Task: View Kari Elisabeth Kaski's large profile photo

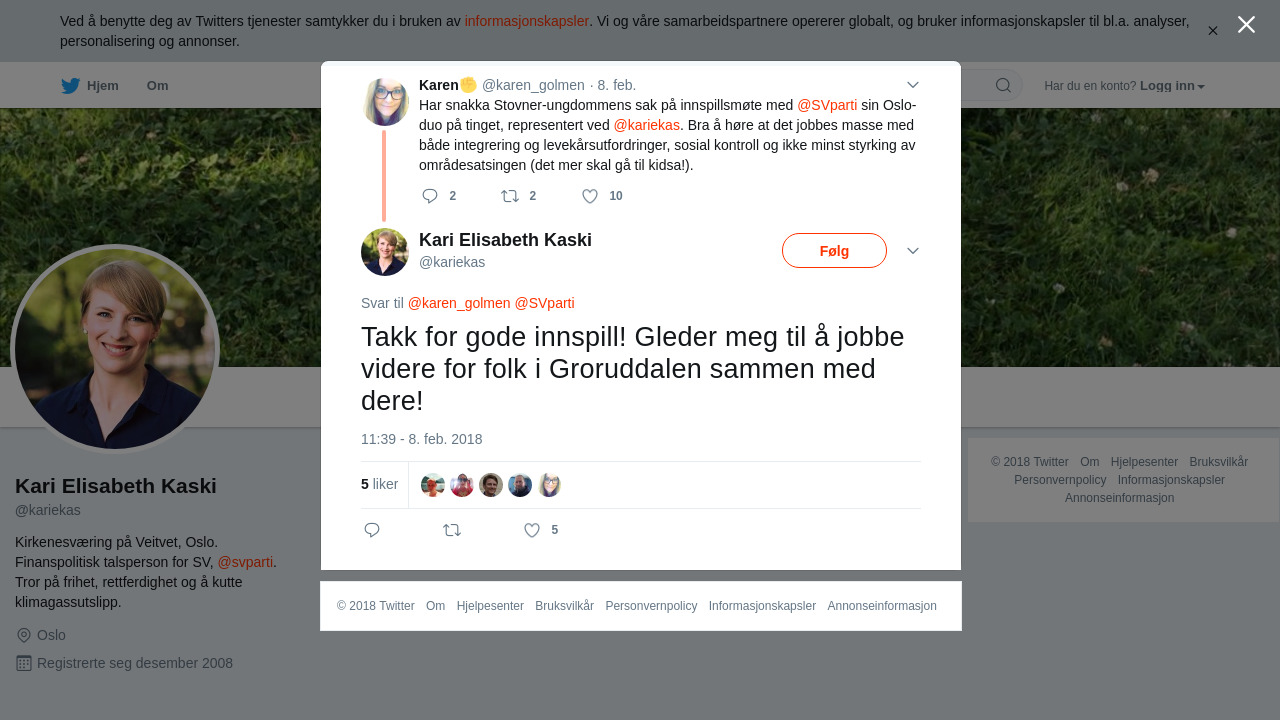Action: click(115, 349)
